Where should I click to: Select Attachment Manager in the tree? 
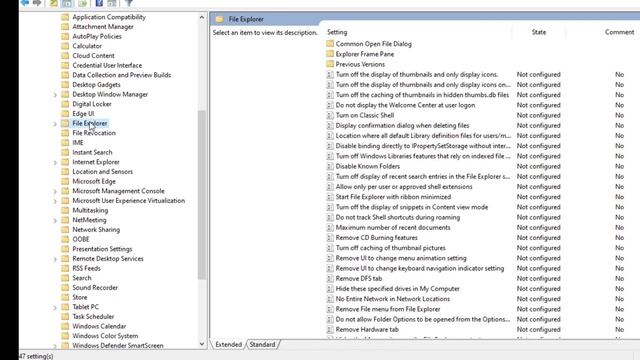[x=103, y=27]
